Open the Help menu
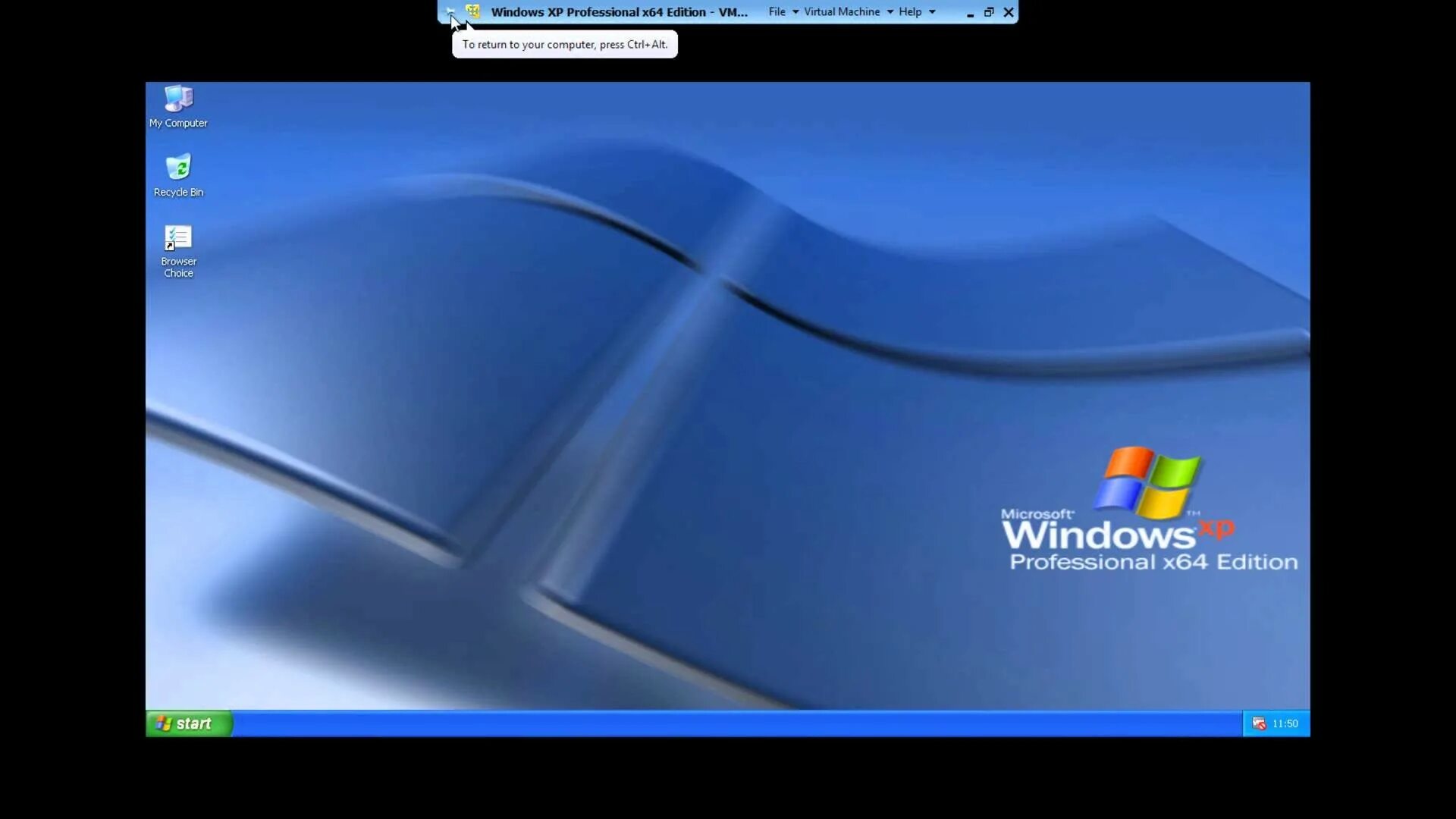Viewport: 1456px width, 819px height. coord(910,11)
